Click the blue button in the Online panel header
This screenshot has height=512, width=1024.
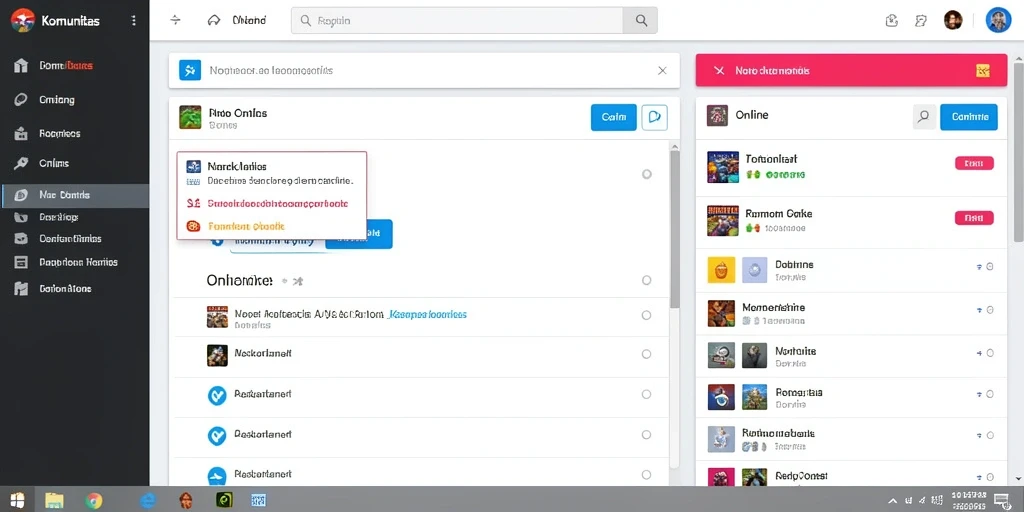[x=968, y=117]
